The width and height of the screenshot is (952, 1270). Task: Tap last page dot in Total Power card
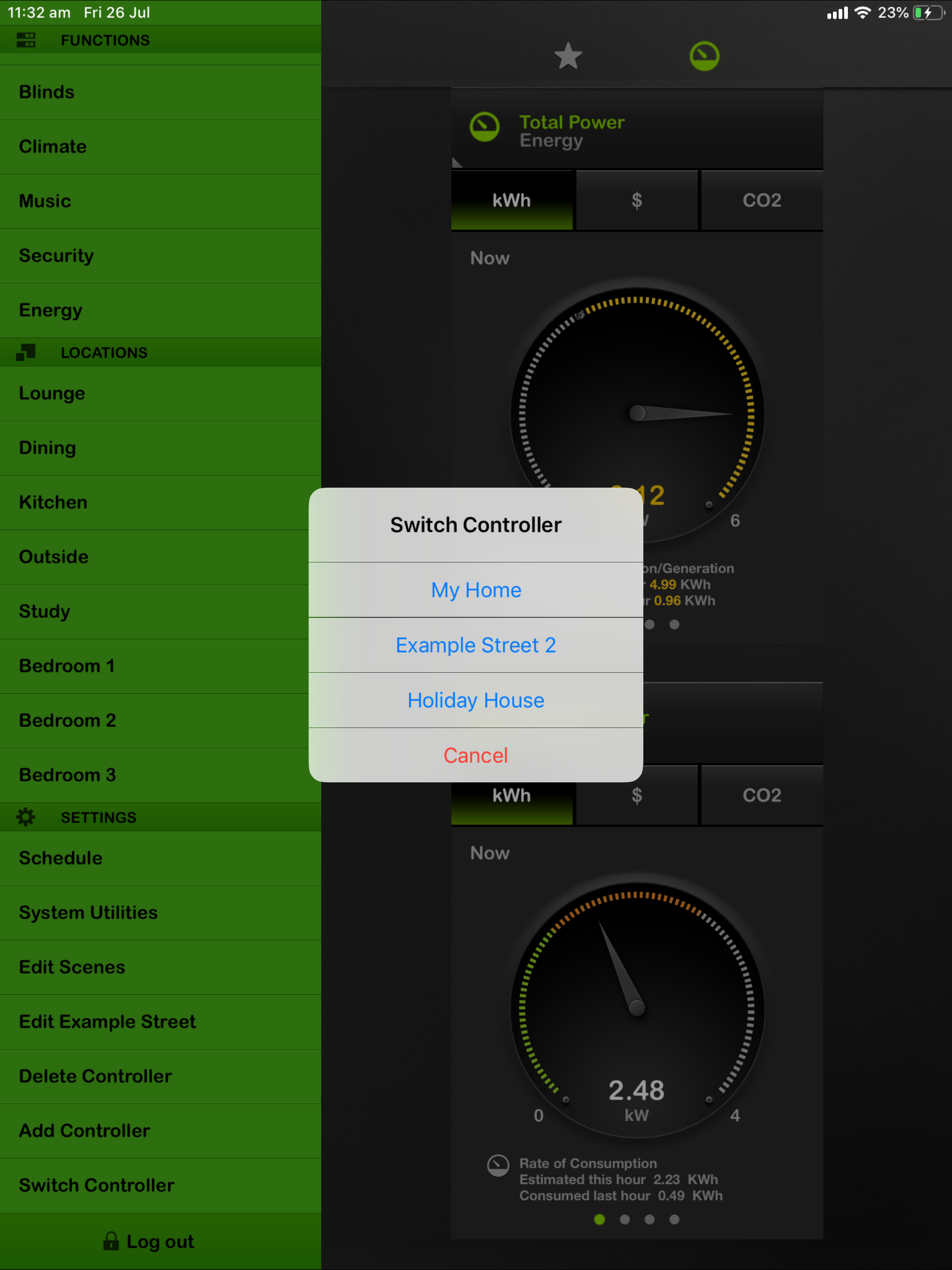(x=674, y=625)
